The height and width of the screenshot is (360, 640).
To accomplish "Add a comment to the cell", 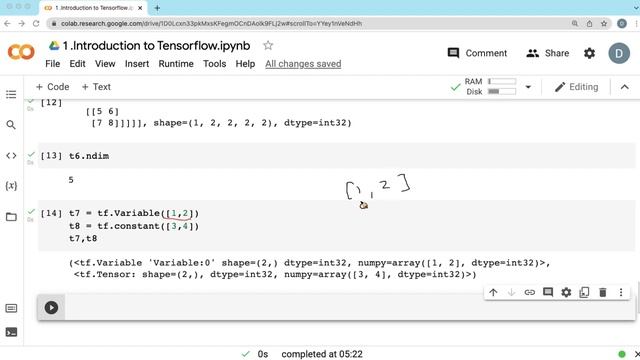I will (x=548, y=292).
